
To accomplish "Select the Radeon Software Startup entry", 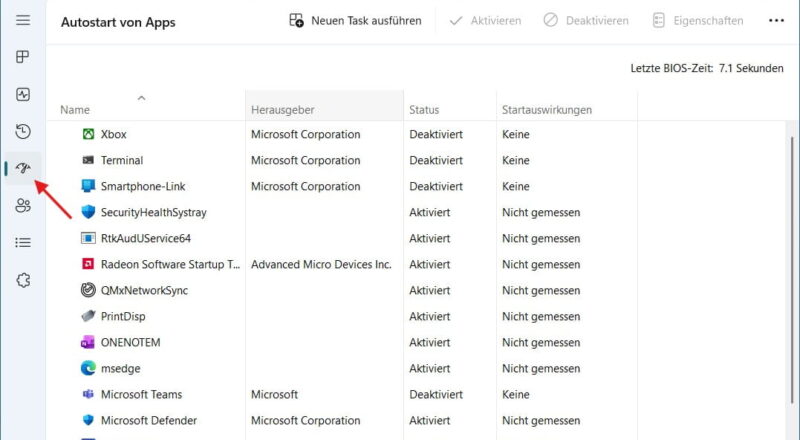I will coord(170,264).
